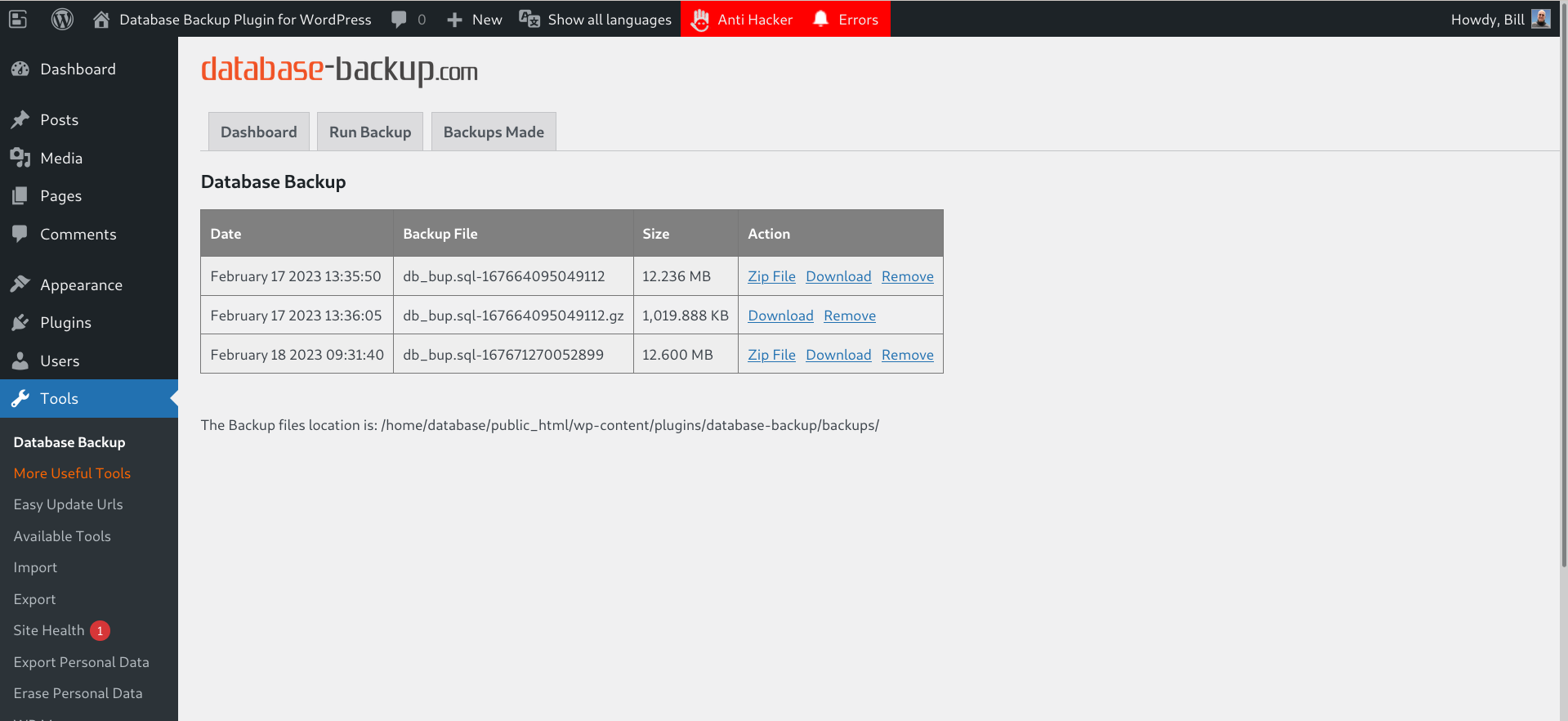Click the Backup File column header
Screen dimensions: 1568x721
[513, 234]
